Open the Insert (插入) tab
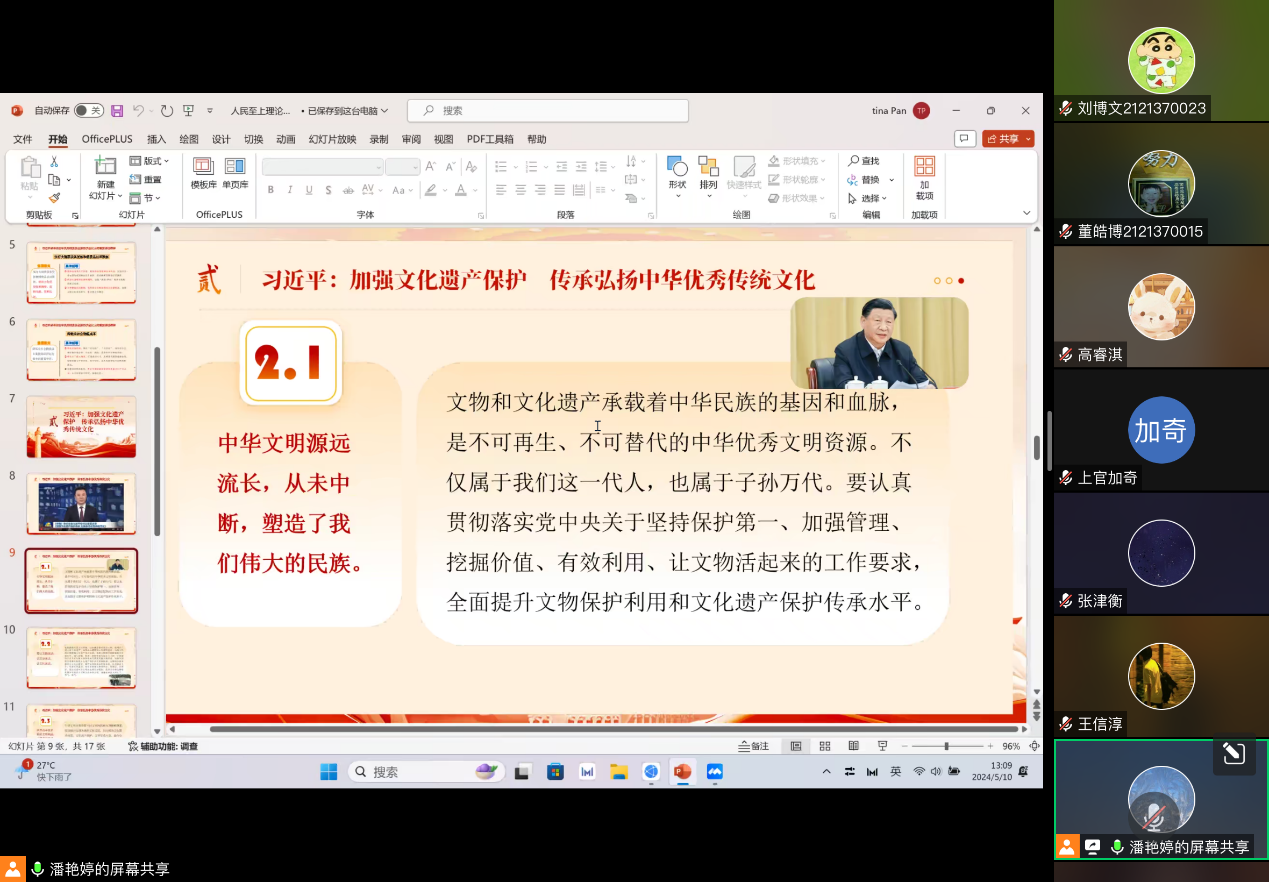This screenshot has width=1269, height=882. tap(156, 139)
